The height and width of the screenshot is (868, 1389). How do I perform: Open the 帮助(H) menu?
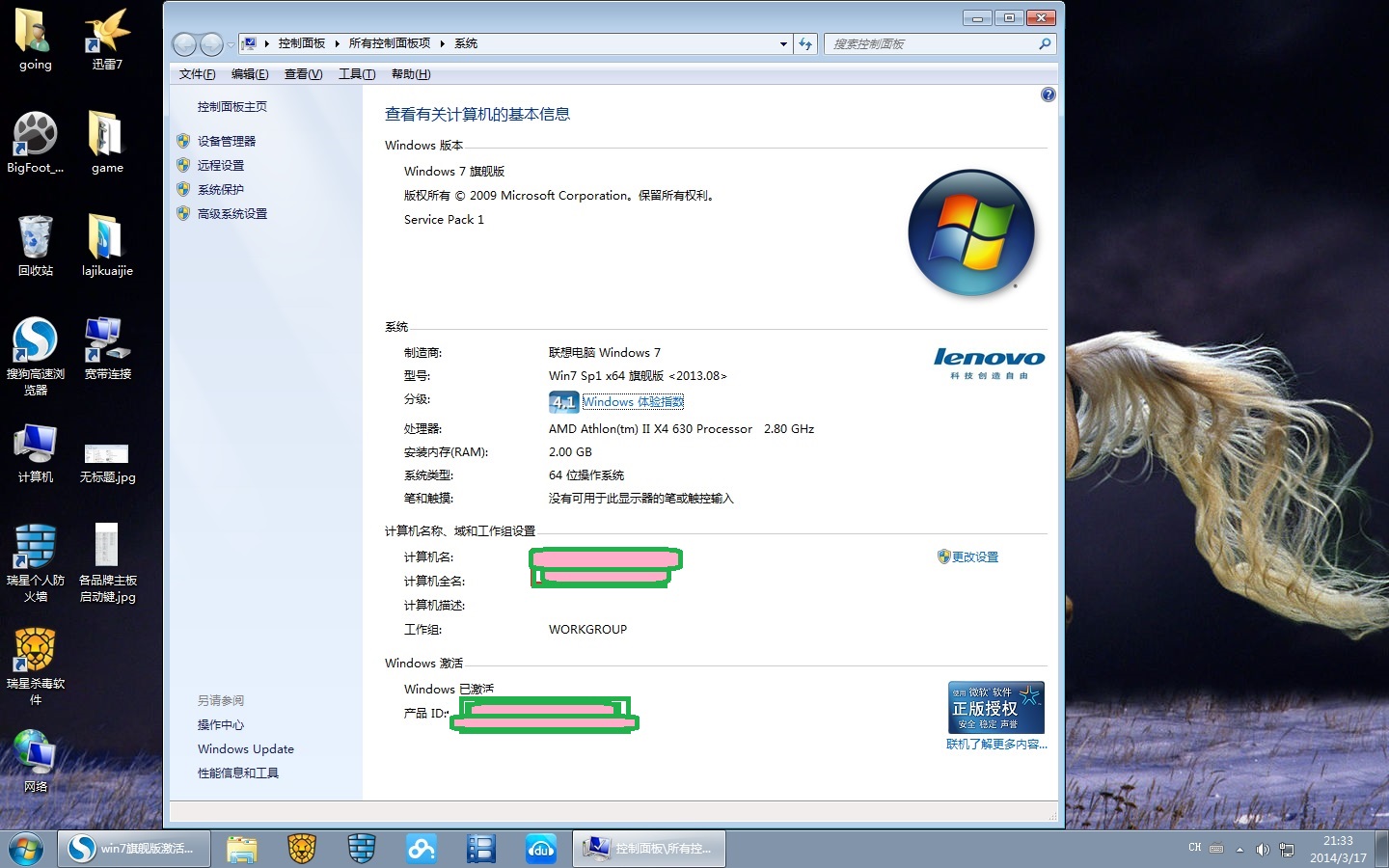tap(411, 74)
